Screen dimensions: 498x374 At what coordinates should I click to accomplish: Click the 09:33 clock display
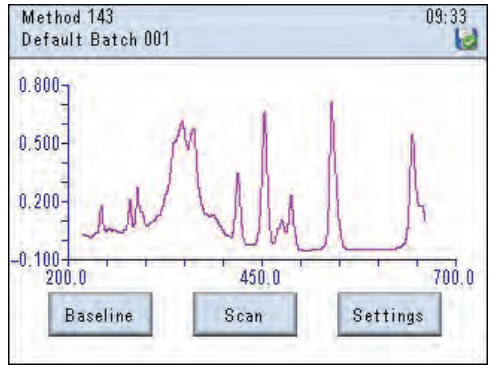click(446, 16)
